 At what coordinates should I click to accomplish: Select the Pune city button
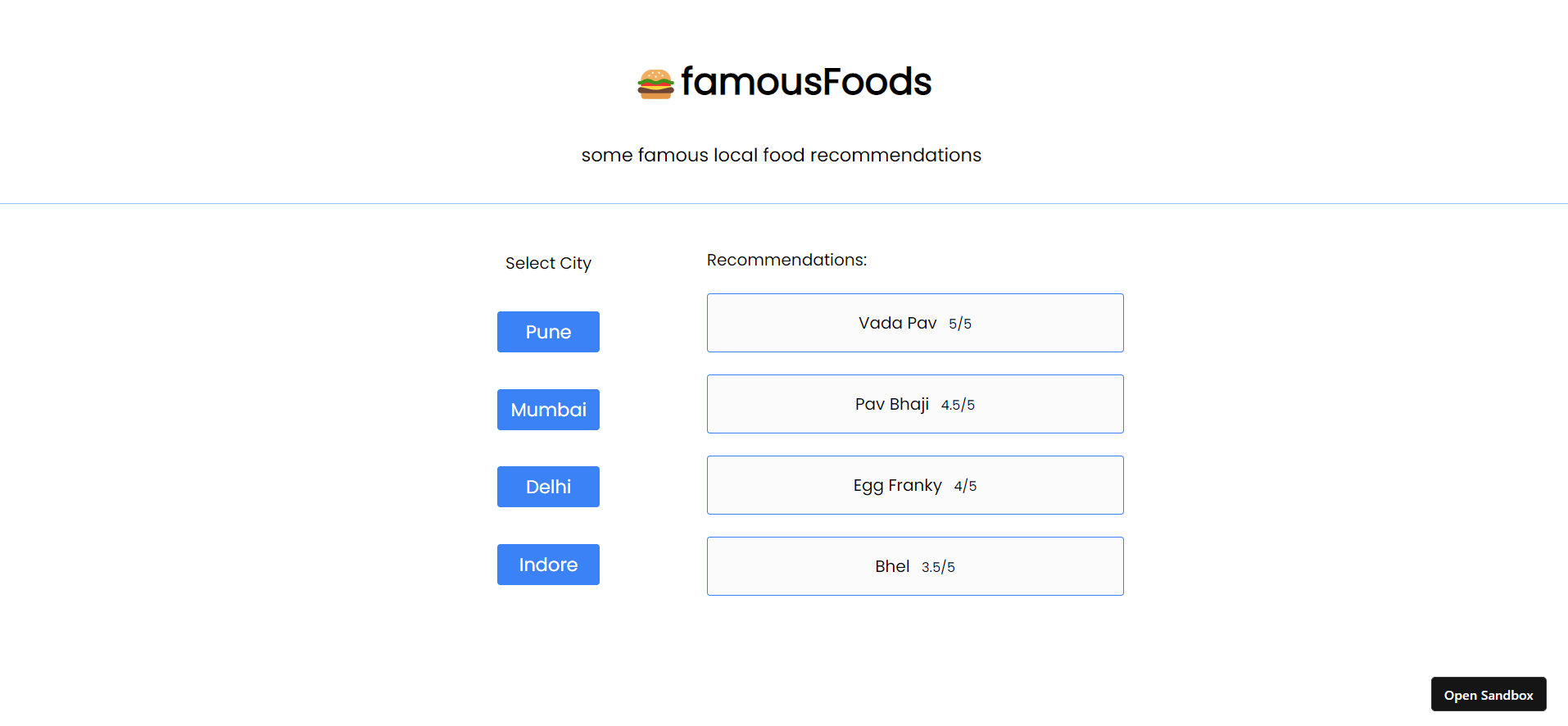coord(547,332)
